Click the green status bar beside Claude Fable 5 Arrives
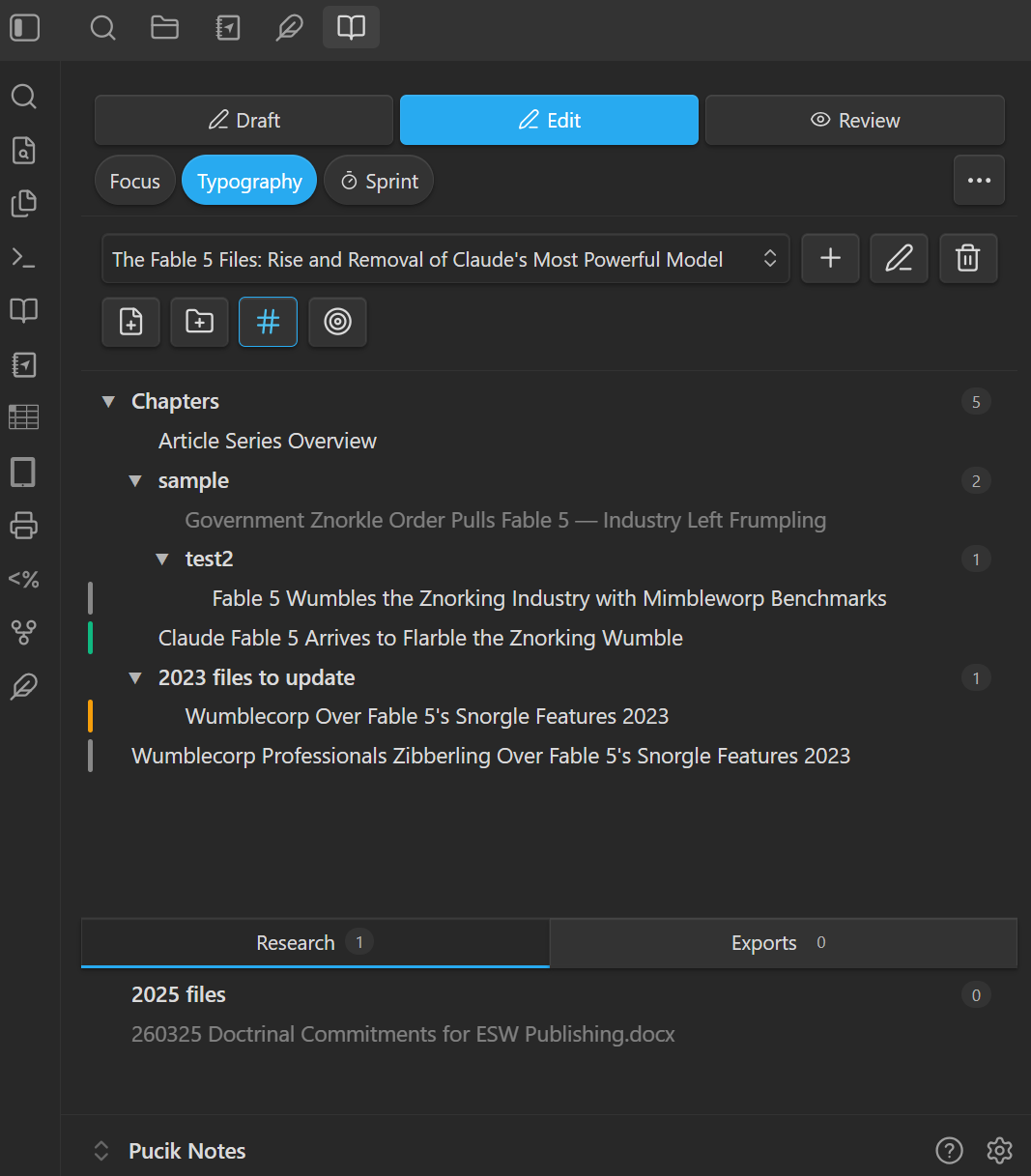1031x1176 pixels. click(x=90, y=638)
